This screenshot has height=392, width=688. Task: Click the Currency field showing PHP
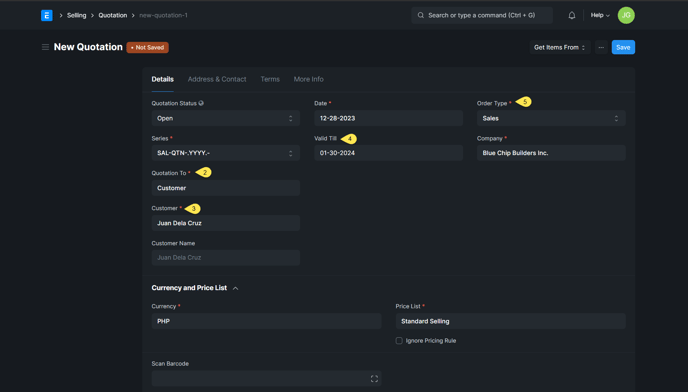click(x=266, y=321)
